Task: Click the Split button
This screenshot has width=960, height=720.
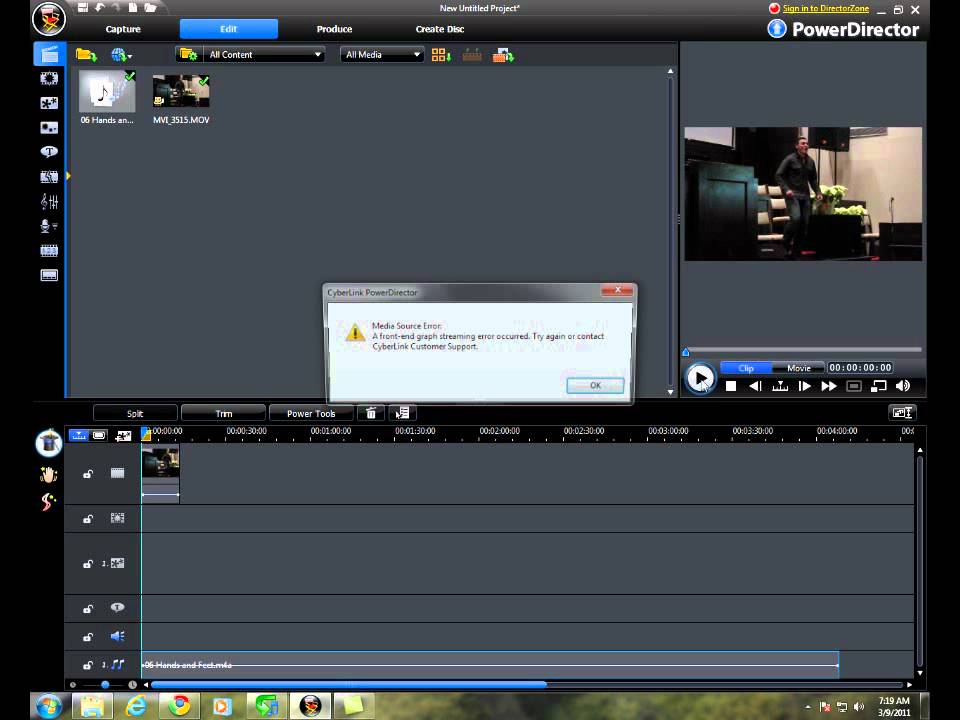Action: 135,413
